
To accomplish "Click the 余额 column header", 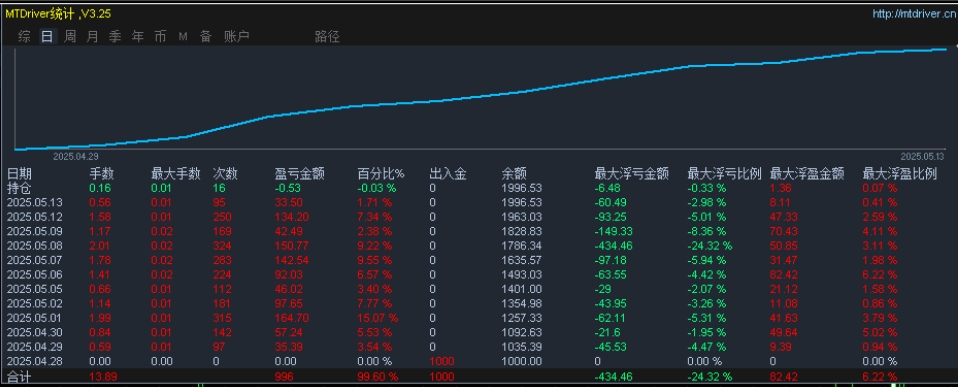I will (x=514, y=174).
